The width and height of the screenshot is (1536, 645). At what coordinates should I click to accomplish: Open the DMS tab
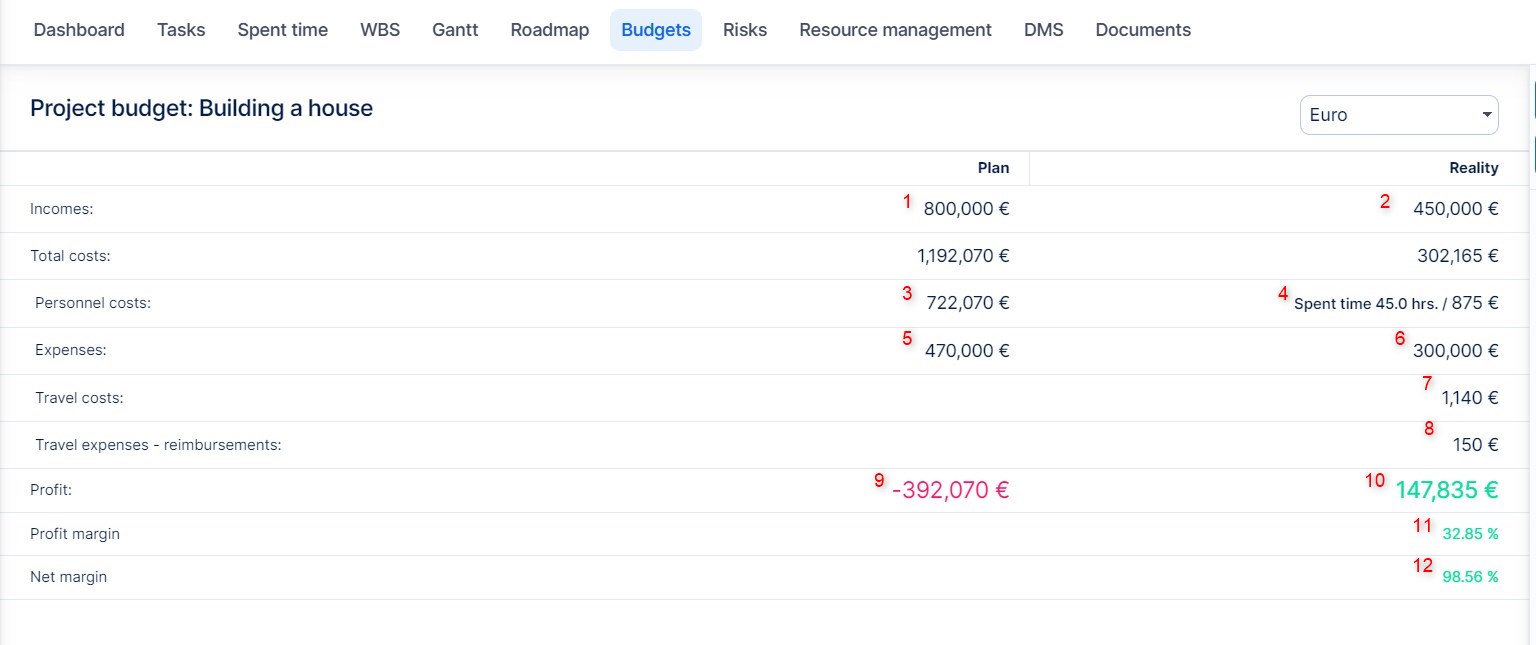[1043, 30]
